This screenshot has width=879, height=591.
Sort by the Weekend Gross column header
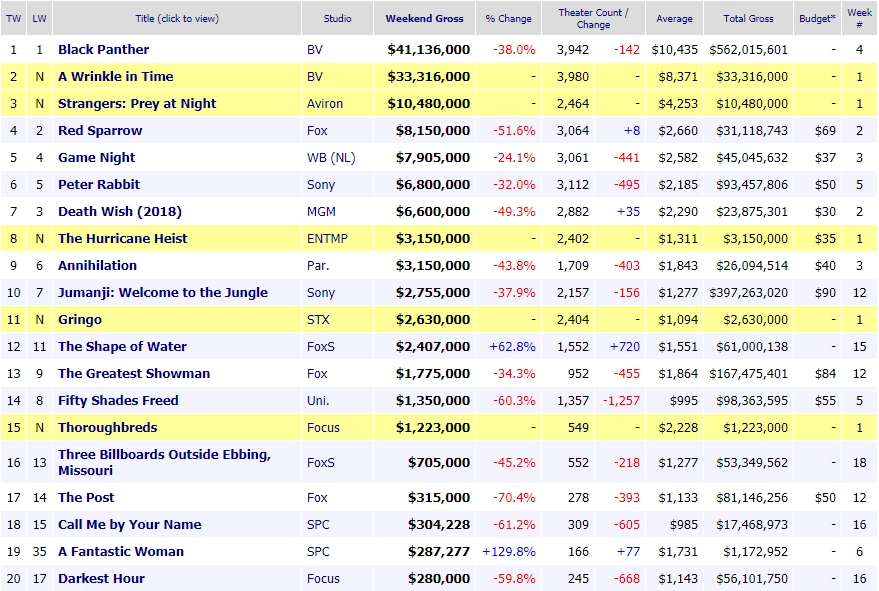tap(424, 19)
